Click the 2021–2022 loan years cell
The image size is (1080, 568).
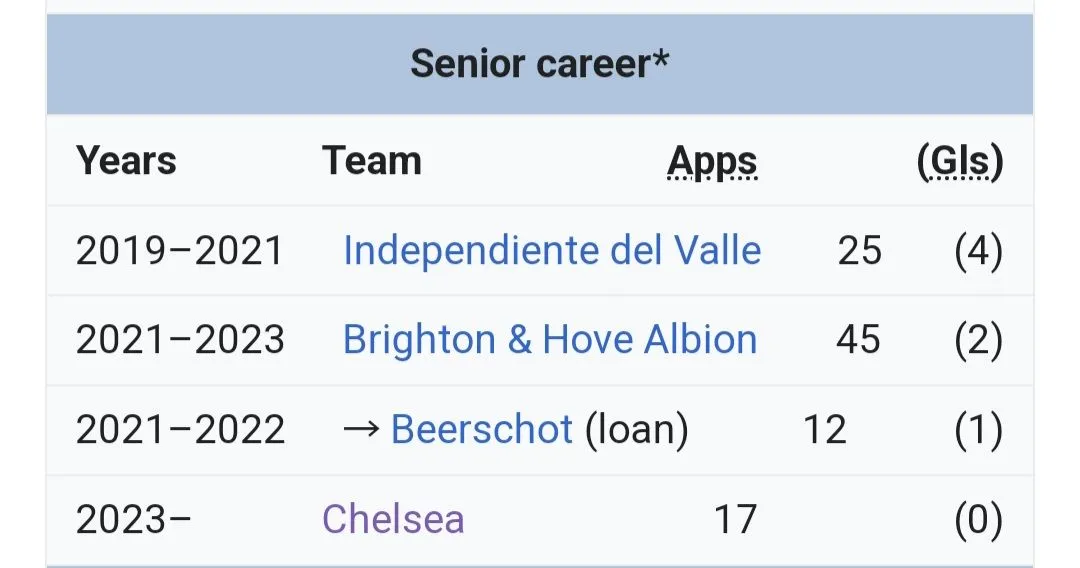coord(180,430)
